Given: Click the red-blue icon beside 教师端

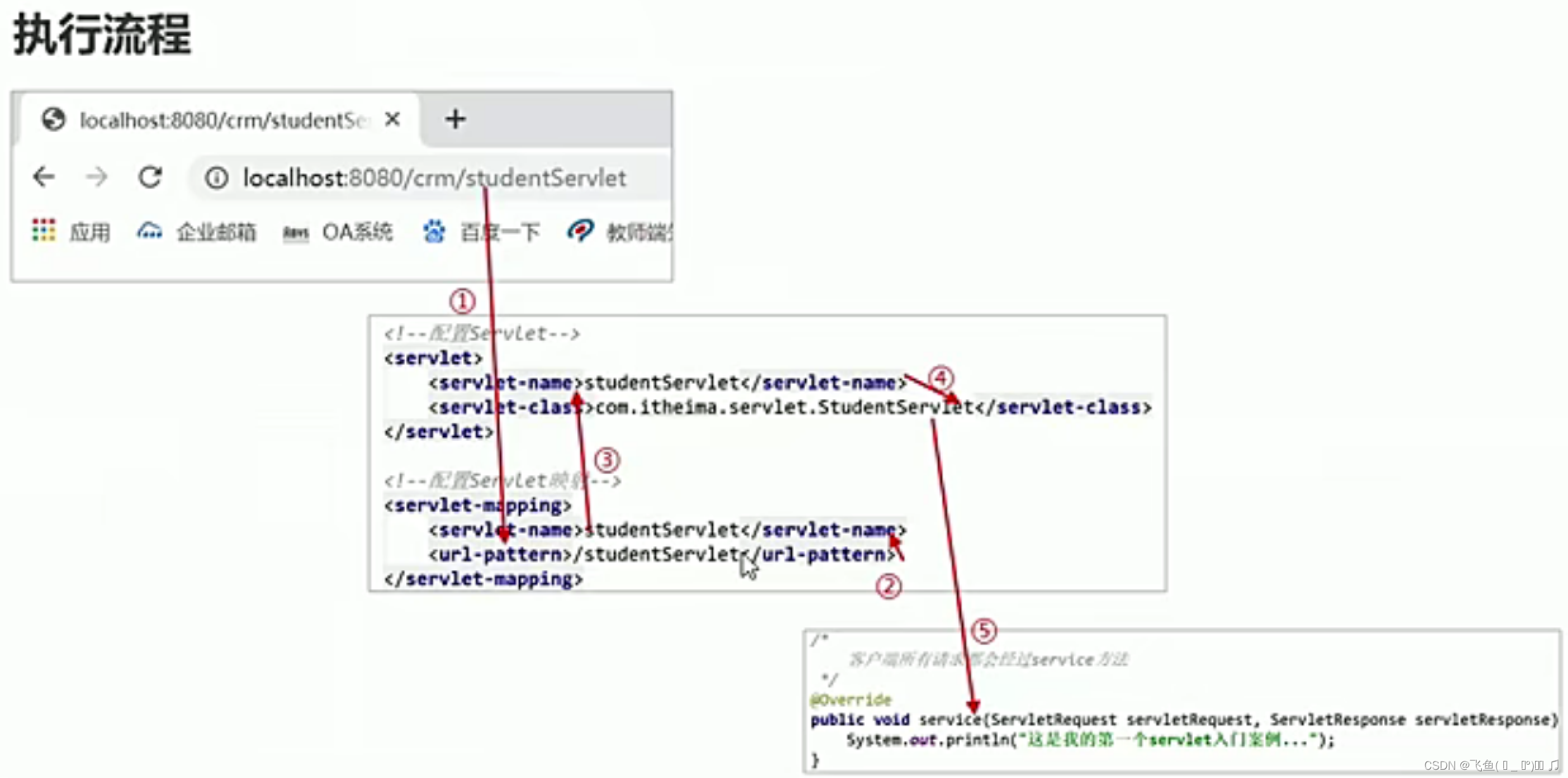Looking at the screenshot, I should click(x=581, y=231).
